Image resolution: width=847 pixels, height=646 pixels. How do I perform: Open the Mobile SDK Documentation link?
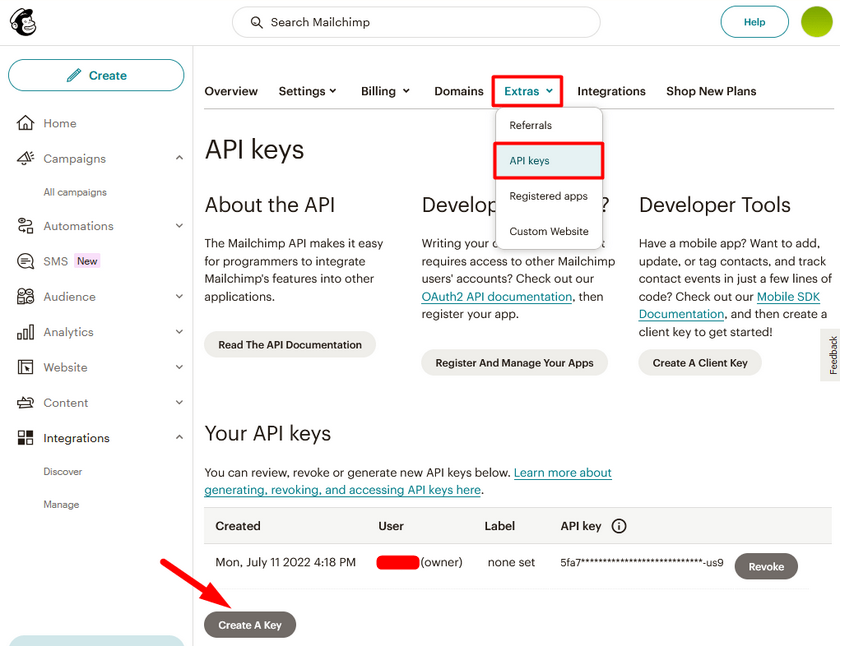(x=788, y=297)
